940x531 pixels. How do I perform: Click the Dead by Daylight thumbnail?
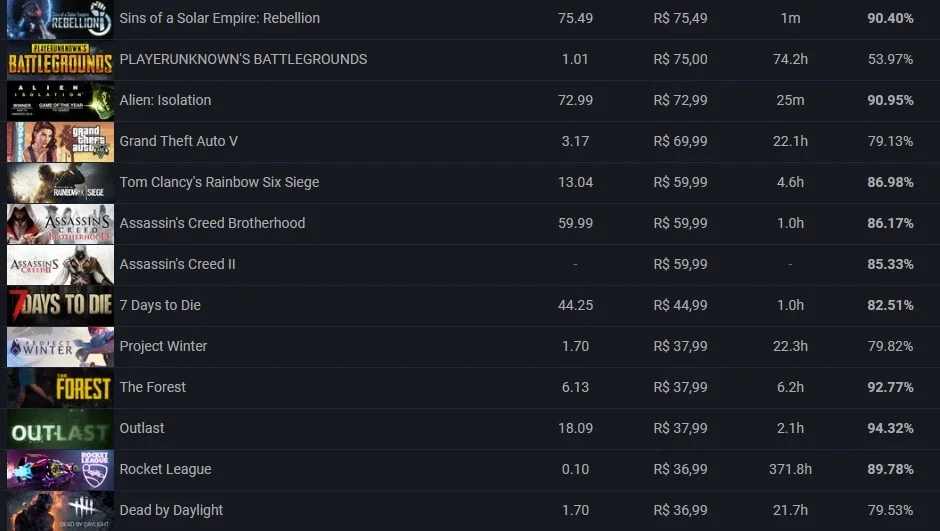[60, 511]
